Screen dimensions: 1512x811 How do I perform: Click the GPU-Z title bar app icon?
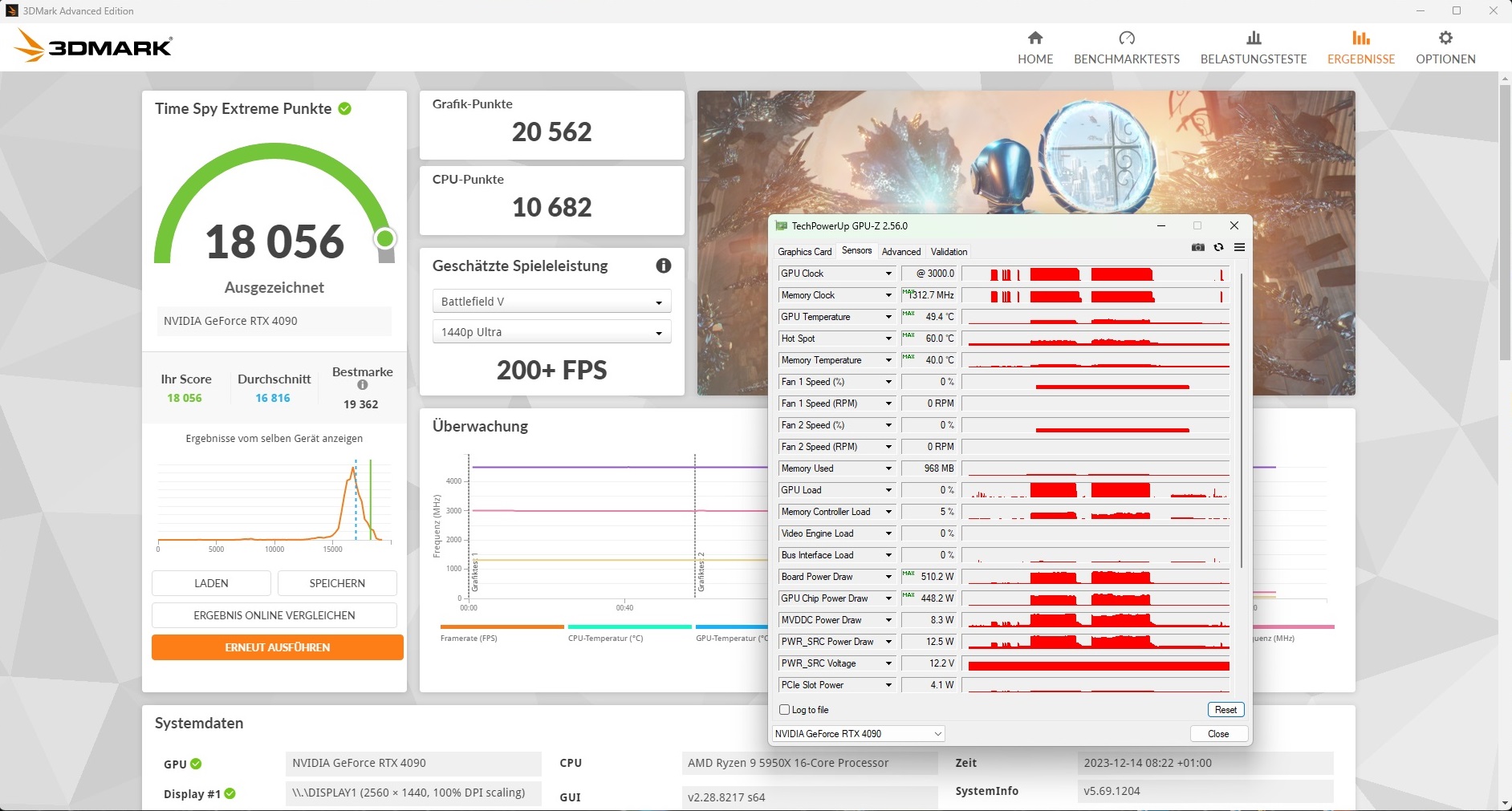pos(781,226)
